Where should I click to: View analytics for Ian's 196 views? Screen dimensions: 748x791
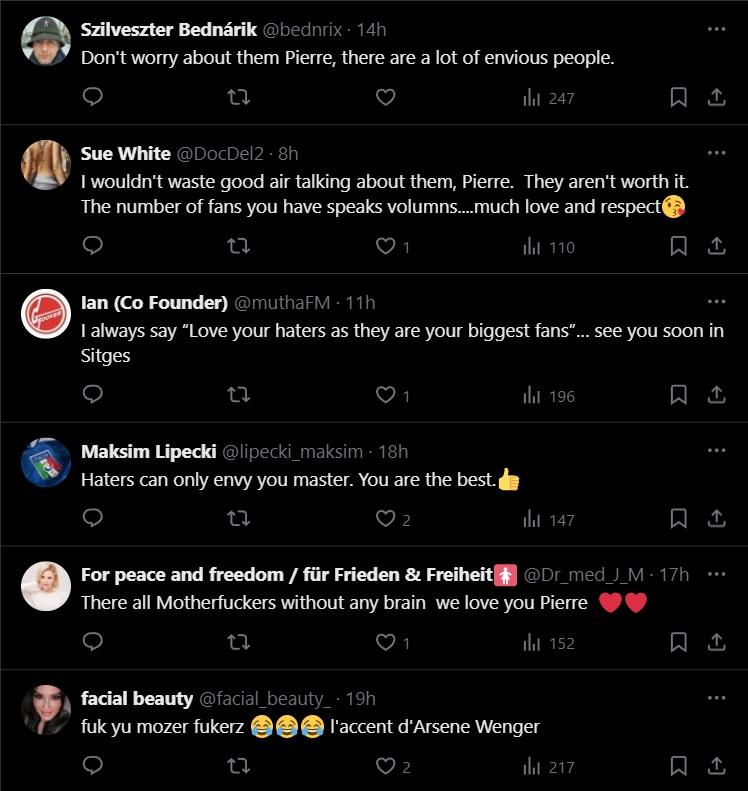click(549, 395)
